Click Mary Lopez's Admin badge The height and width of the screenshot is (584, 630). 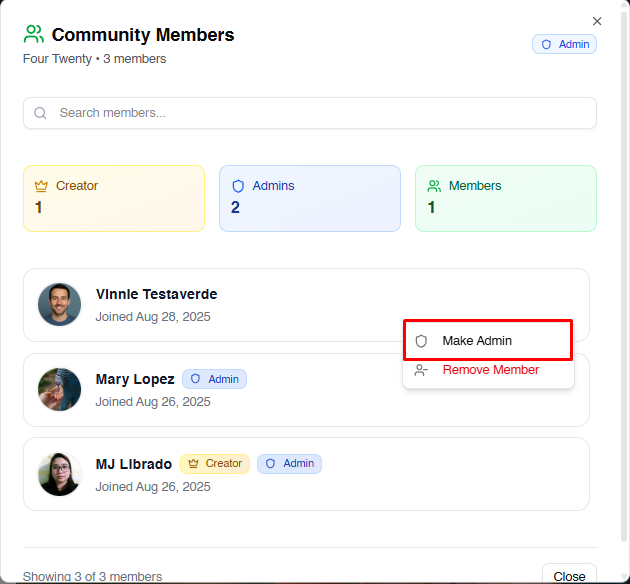[x=214, y=379]
